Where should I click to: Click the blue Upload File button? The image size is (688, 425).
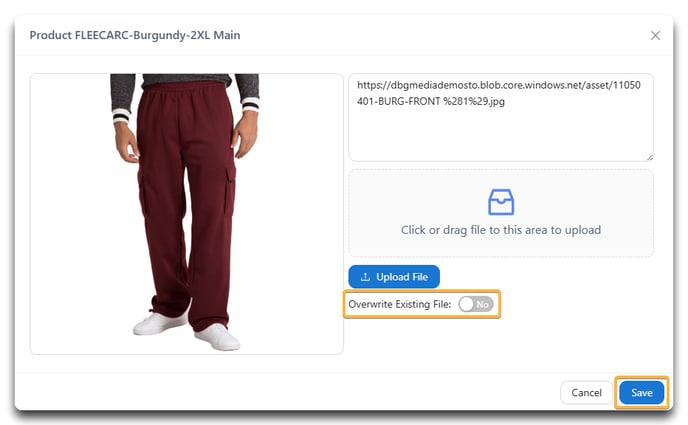click(x=394, y=277)
